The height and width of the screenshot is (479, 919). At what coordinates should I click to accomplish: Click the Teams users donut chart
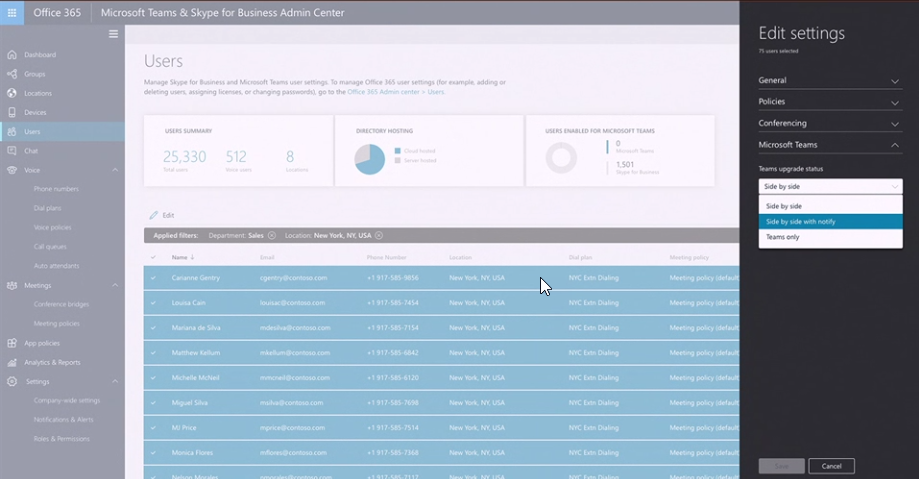561,158
